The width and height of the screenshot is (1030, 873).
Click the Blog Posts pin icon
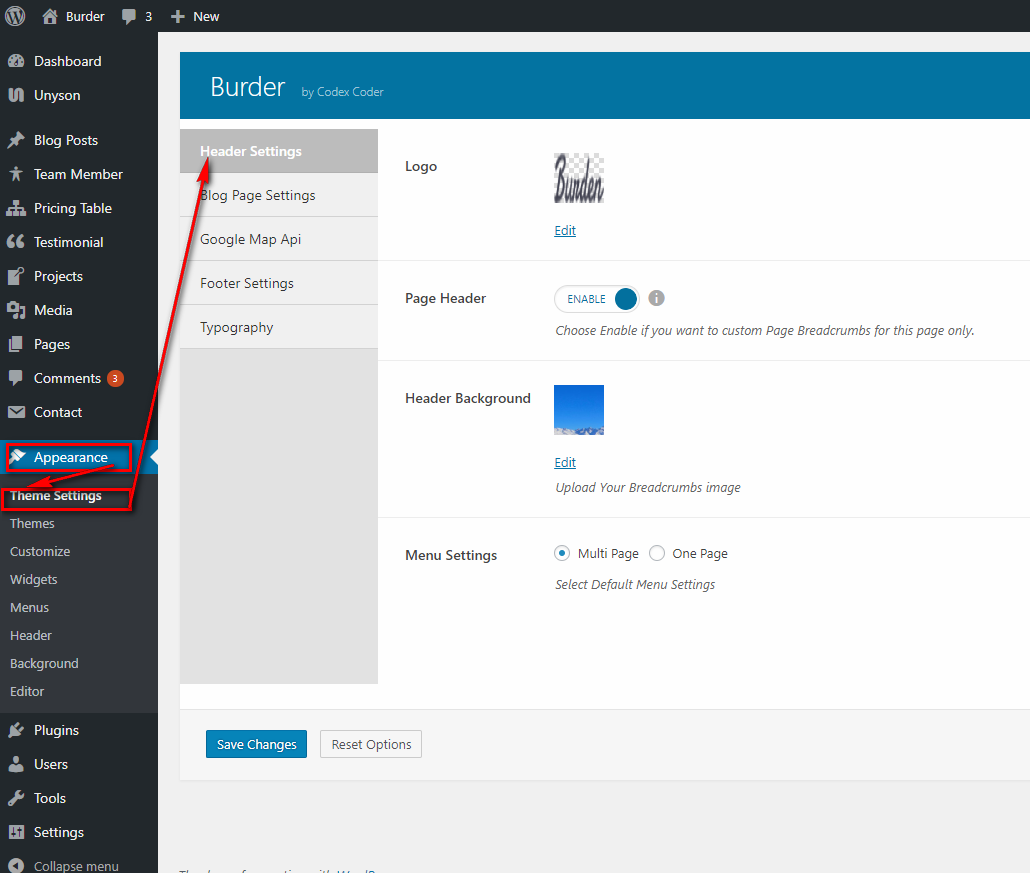click(16, 140)
